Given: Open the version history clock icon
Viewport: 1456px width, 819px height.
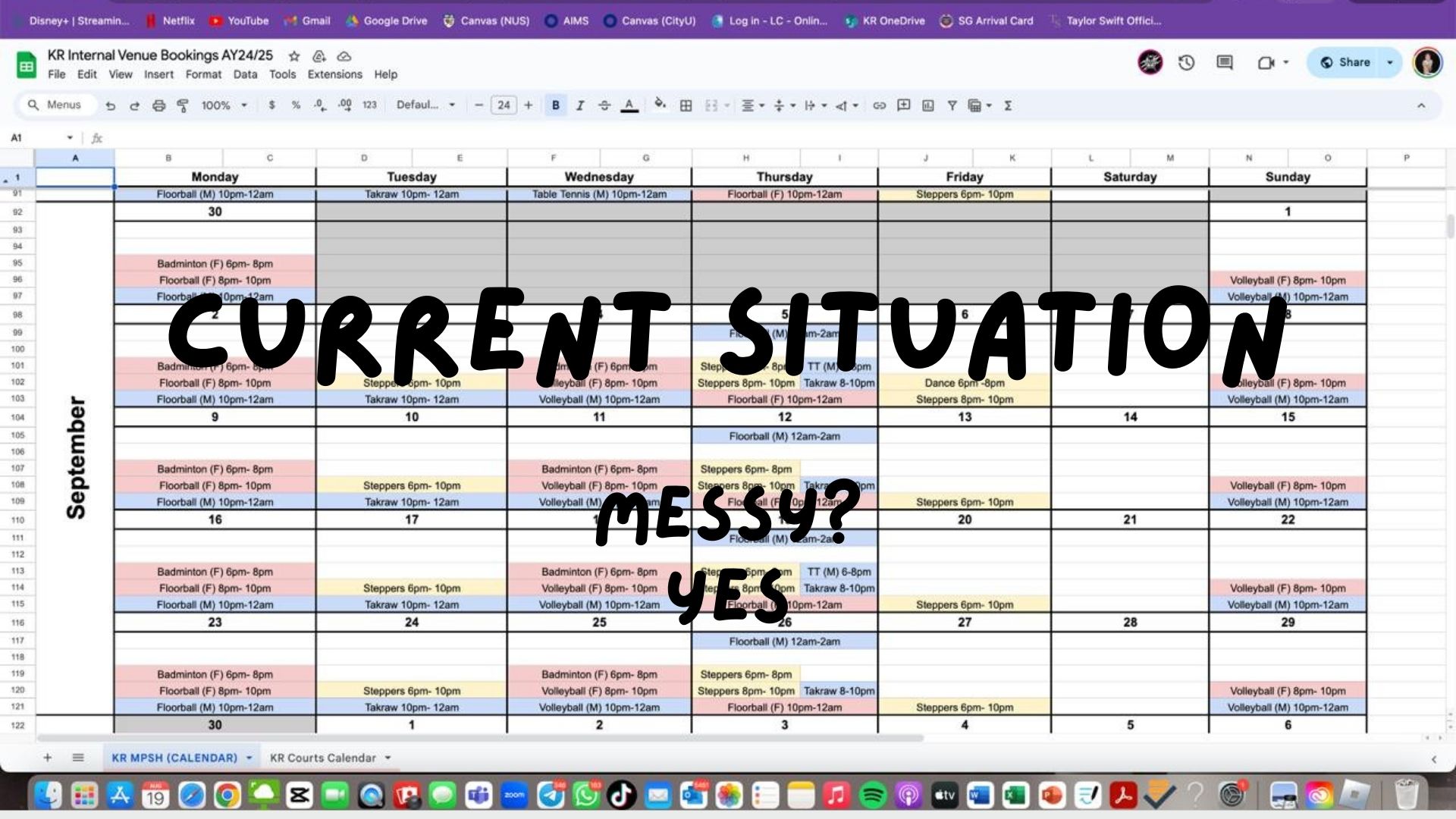Looking at the screenshot, I should pyautogui.click(x=1187, y=63).
